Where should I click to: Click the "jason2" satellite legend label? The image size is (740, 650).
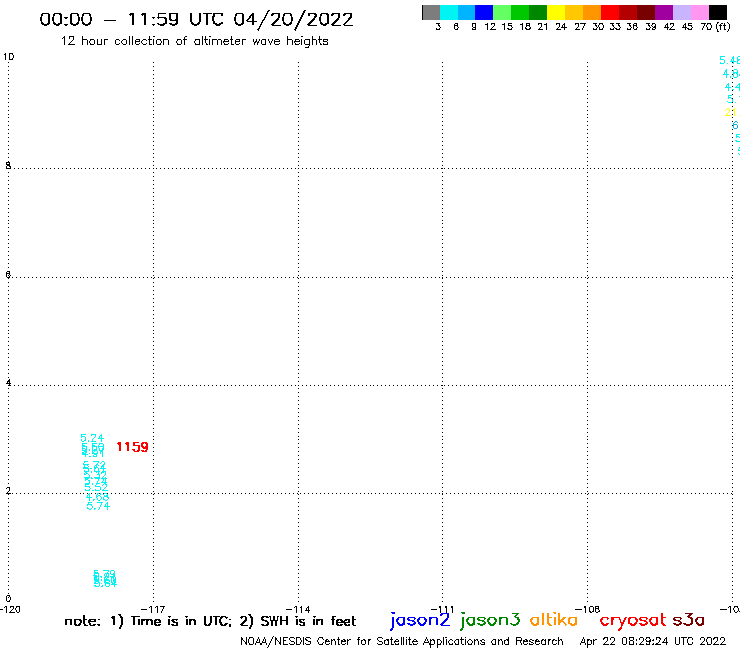(x=420, y=620)
